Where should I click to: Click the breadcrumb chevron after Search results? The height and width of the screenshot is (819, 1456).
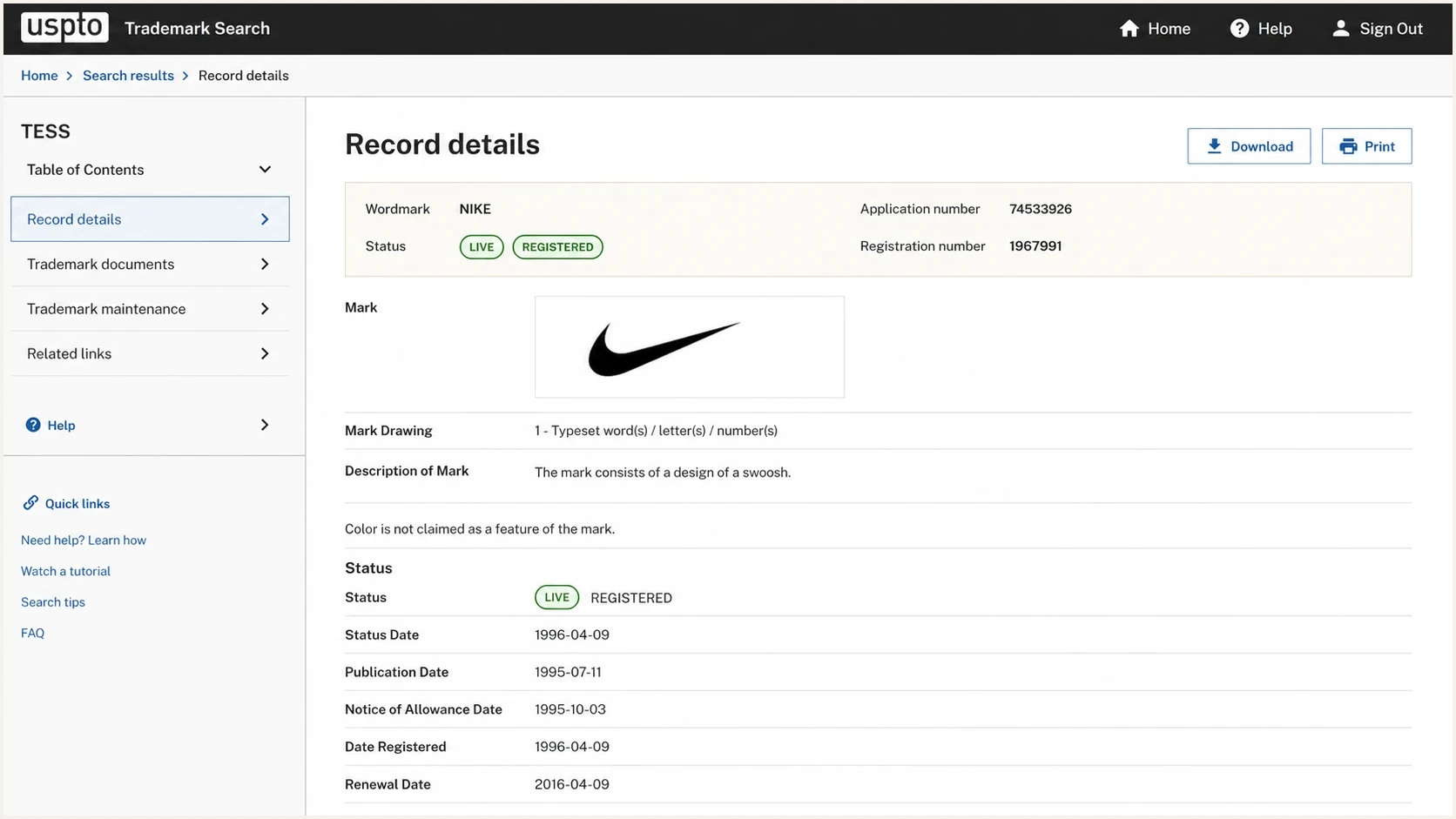click(x=185, y=76)
